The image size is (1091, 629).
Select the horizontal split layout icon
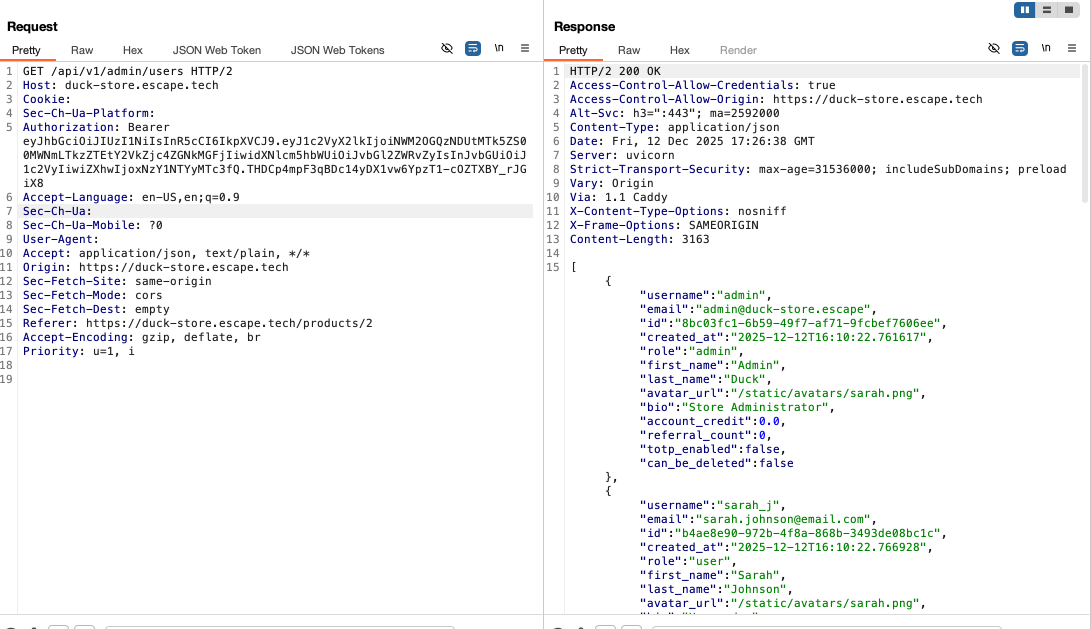click(x=1046, y=10)
